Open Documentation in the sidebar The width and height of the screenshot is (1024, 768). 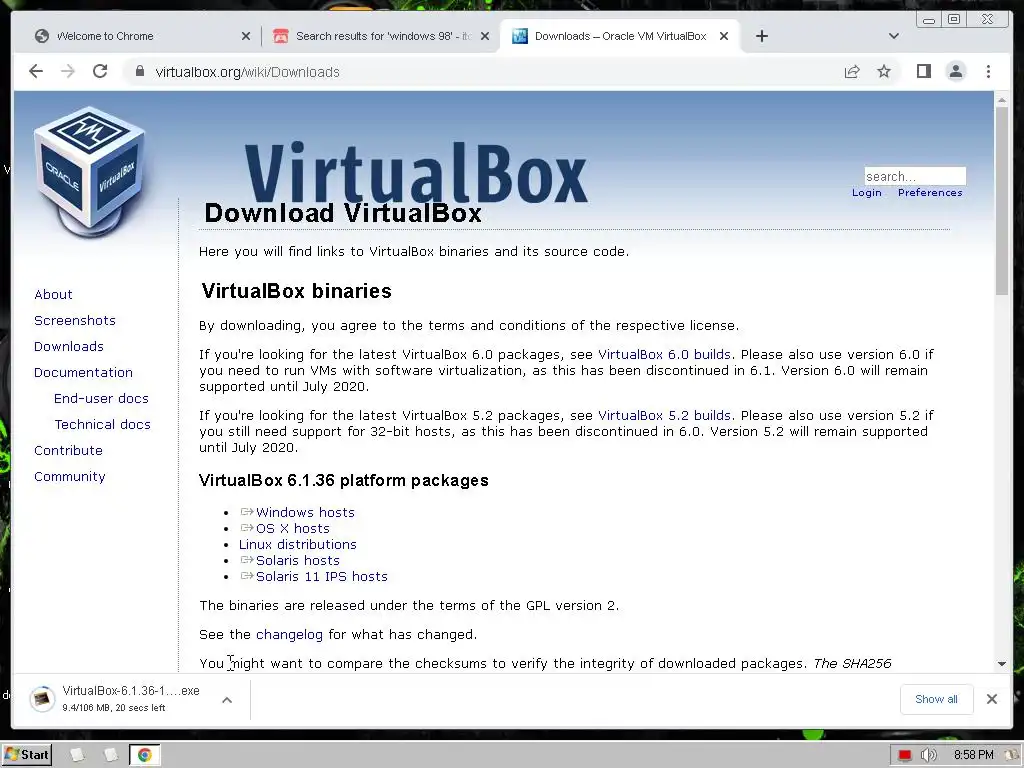pyautogui.click(x=83, y=373)
